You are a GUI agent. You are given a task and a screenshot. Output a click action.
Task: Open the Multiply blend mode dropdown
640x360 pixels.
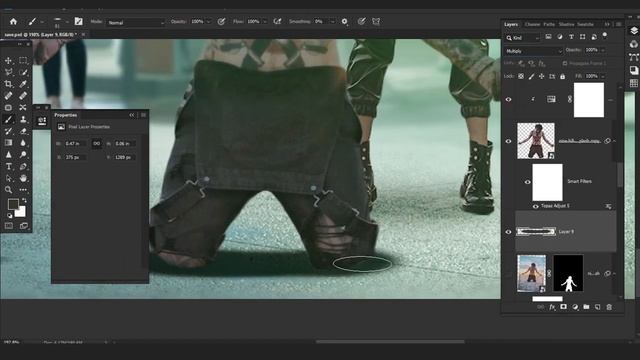(534, 51)
